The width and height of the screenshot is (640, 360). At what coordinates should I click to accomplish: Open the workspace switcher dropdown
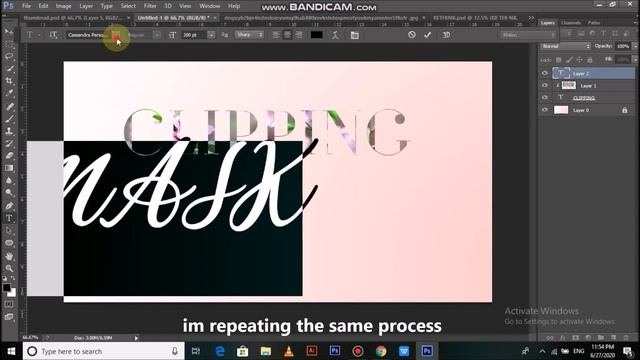click(x=529, y=35)
